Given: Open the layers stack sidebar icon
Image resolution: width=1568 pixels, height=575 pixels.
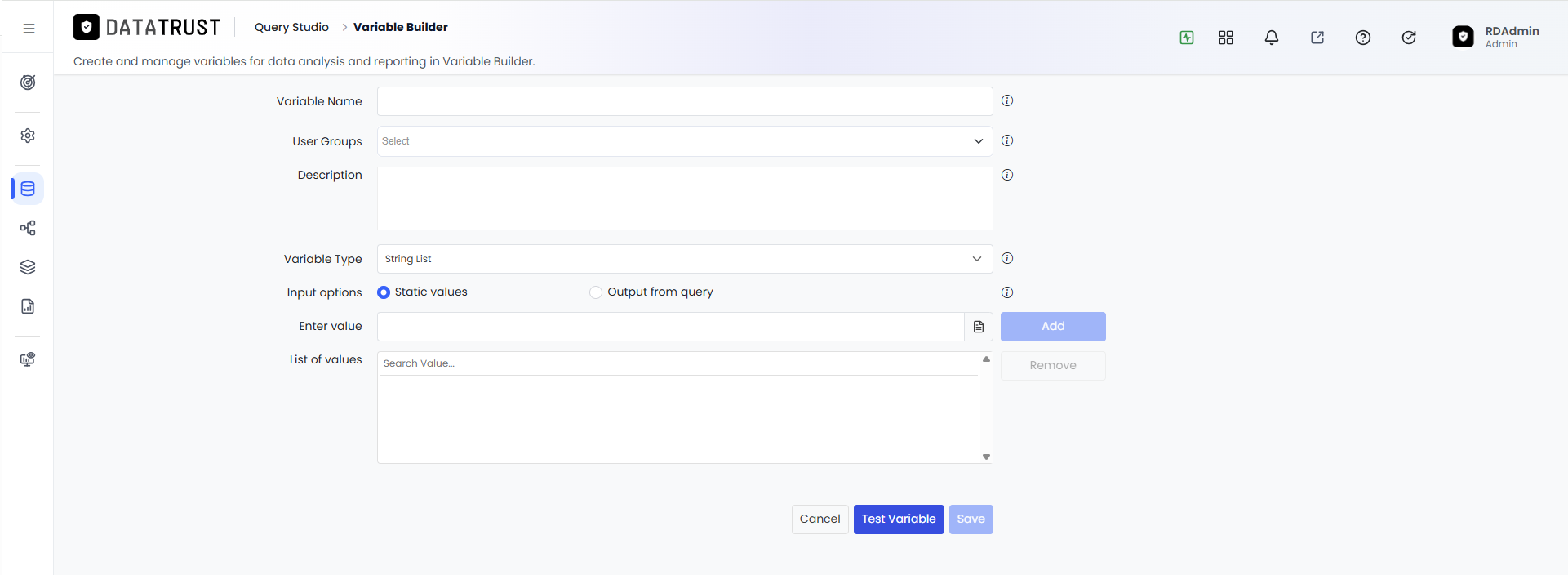Looking at the screenshot, I should click(x=28, y=267).
